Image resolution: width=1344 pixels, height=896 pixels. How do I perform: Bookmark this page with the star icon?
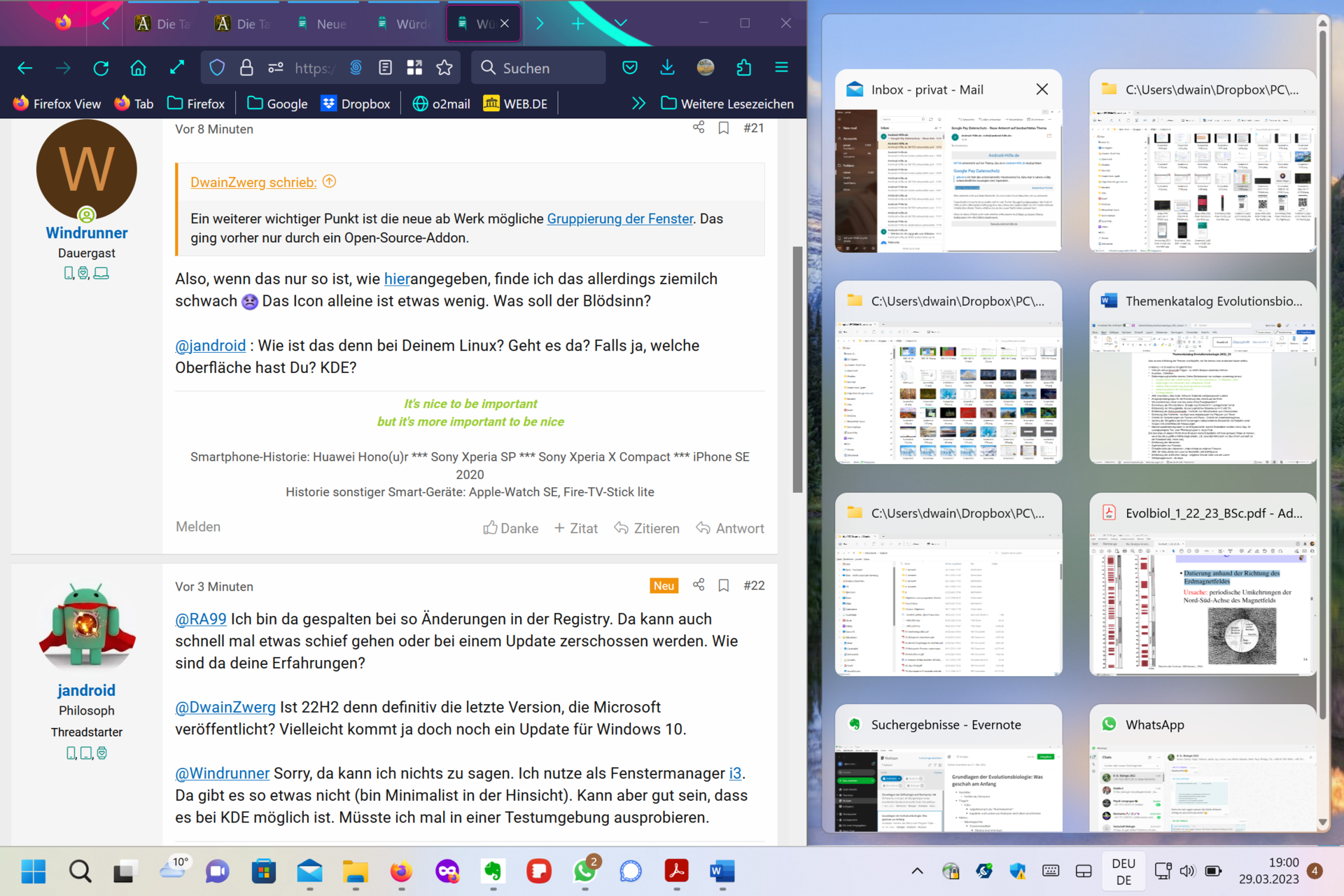444,68
